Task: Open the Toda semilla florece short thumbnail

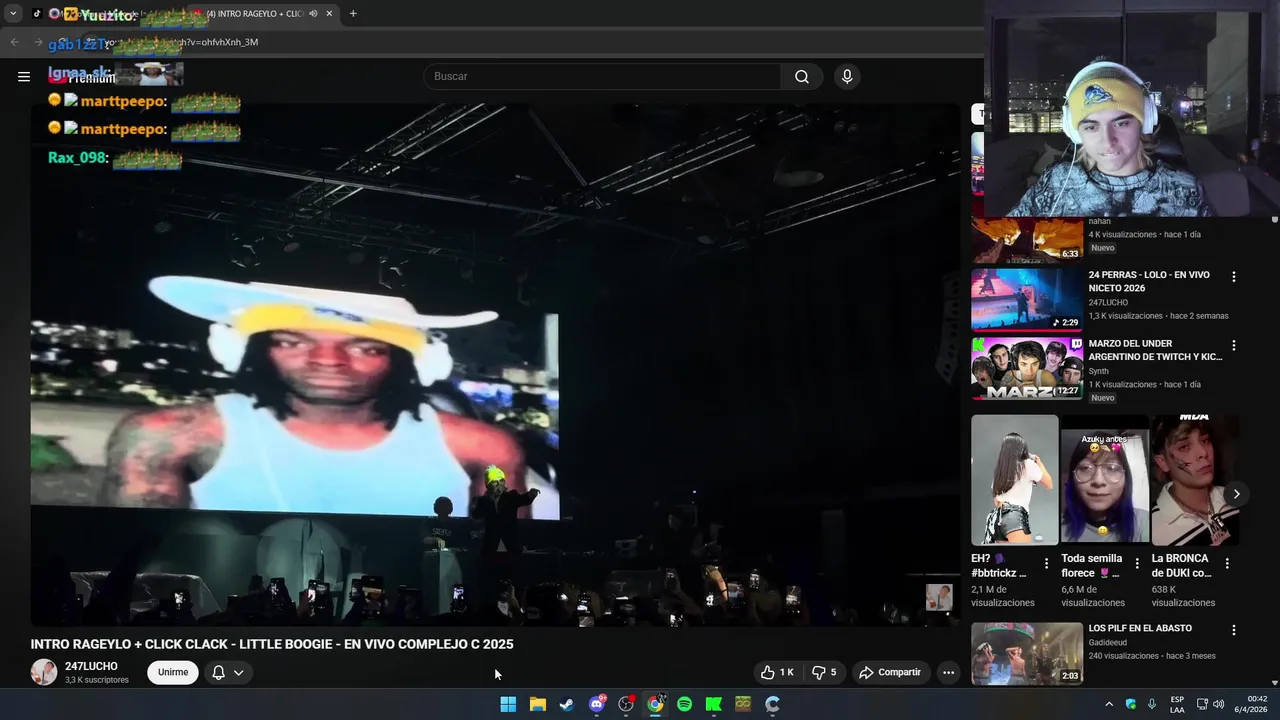Action: tap(1104, 480)
